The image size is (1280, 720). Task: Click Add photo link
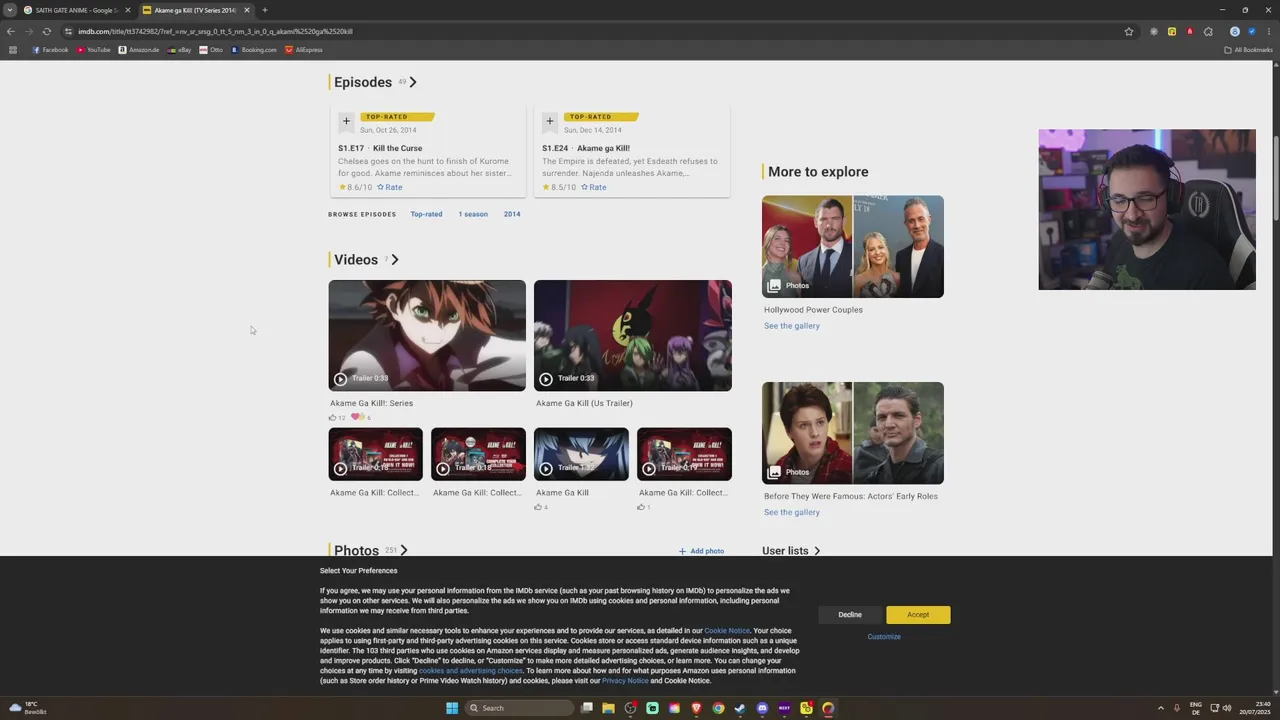pos(701,551)
